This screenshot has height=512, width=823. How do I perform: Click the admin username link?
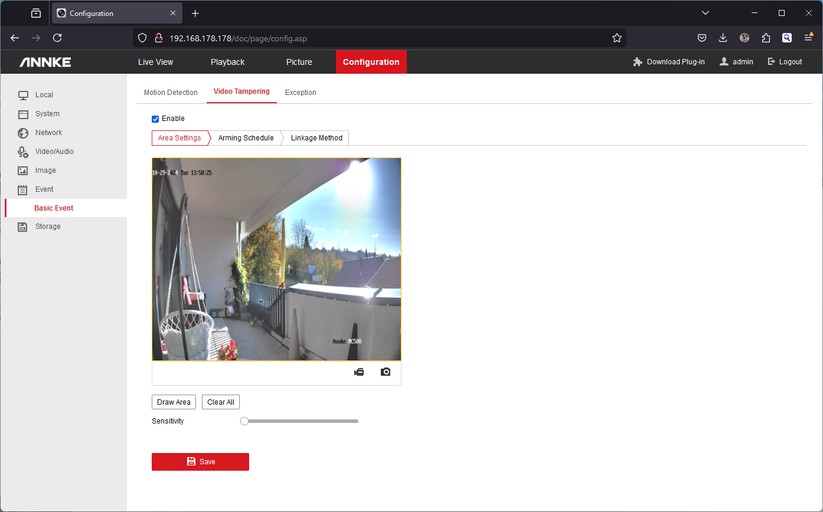743,62
